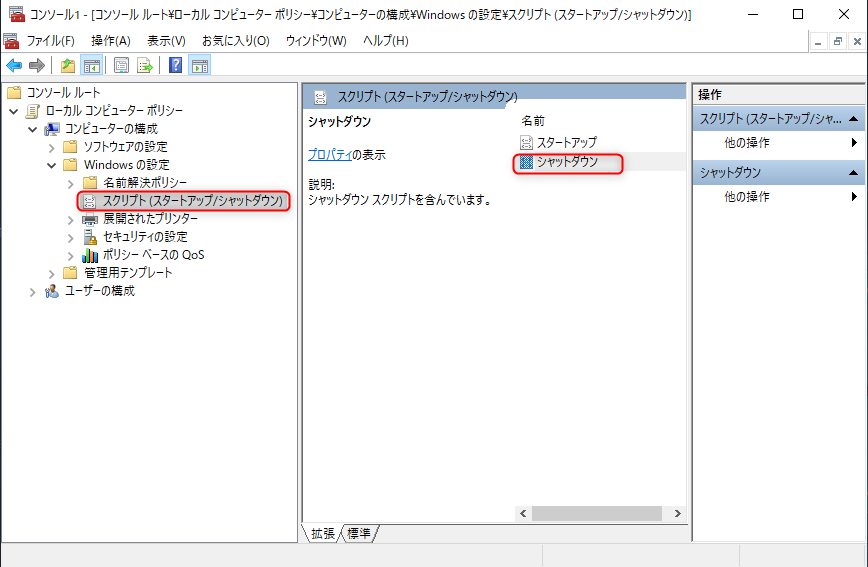Click the 名前 column header
Viewport: 868px width, 567px height.
(x=533, y=121)
